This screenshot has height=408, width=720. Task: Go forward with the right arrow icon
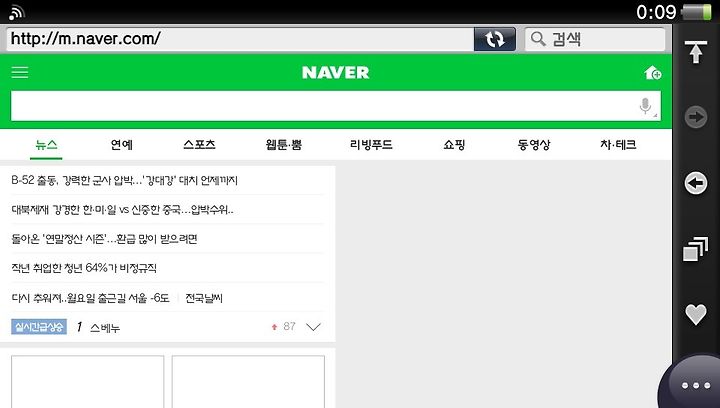696,117
